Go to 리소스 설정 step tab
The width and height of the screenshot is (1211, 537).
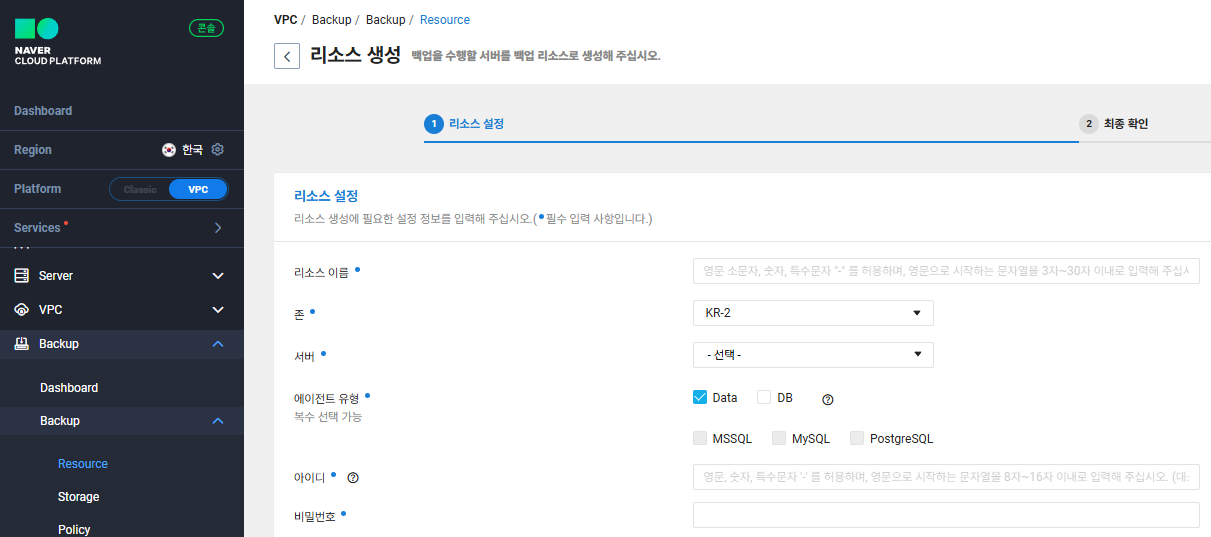point(476,124)
